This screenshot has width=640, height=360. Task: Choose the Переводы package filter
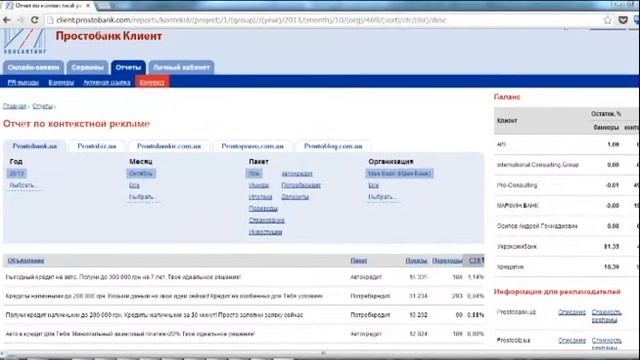point(263,209)
